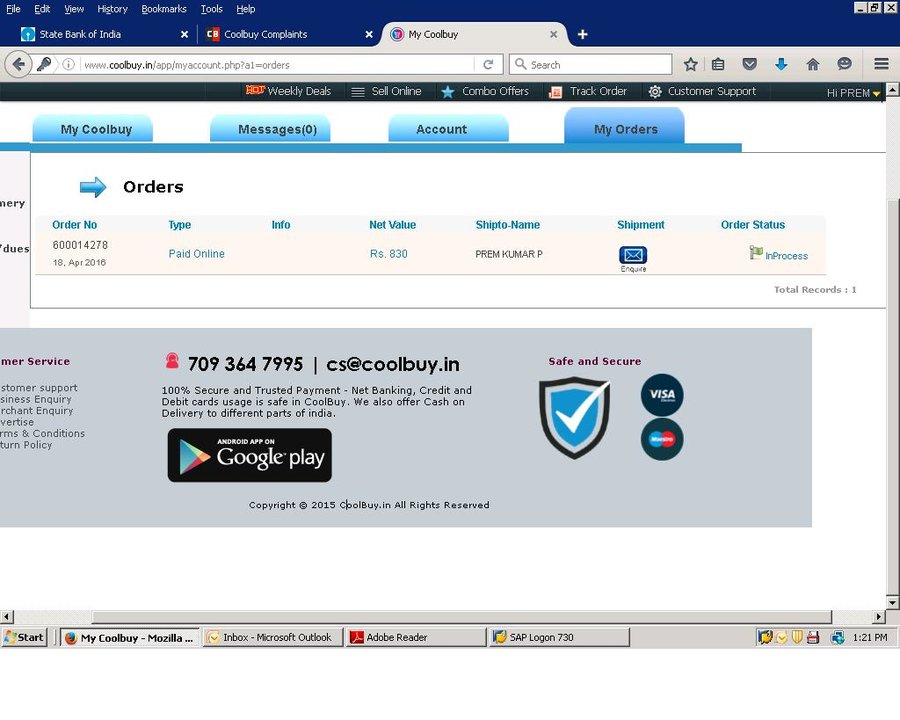Click the Visa payment logo
This screenshot has width=900, height=720.
(x=662, y=394)
